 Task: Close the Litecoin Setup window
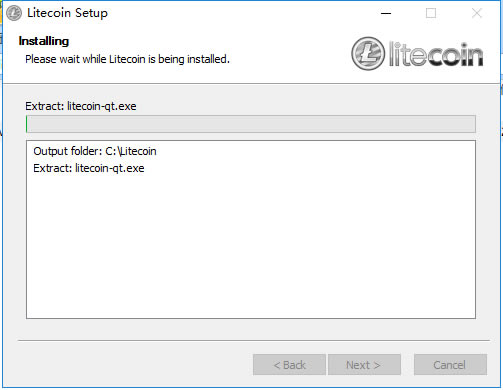477,13
